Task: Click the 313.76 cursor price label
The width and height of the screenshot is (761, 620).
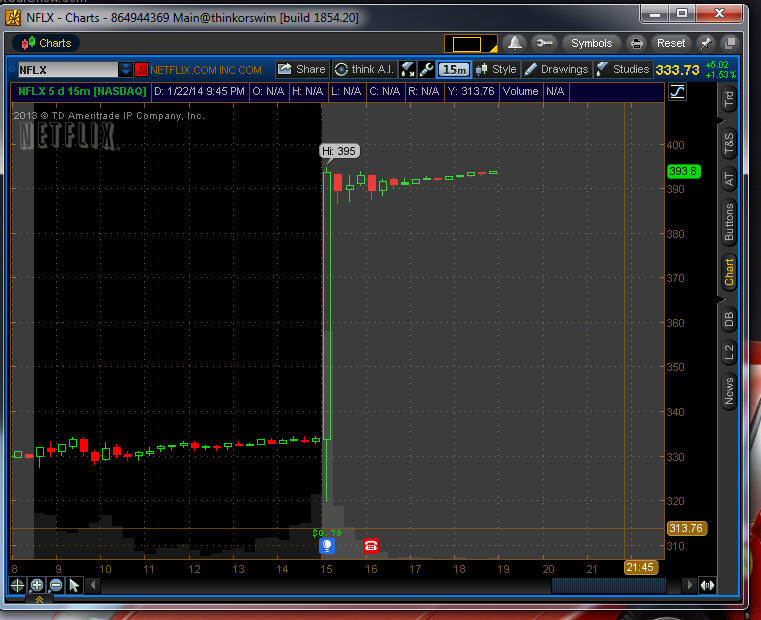Action: pyautogui.click(x=687, y=528)
